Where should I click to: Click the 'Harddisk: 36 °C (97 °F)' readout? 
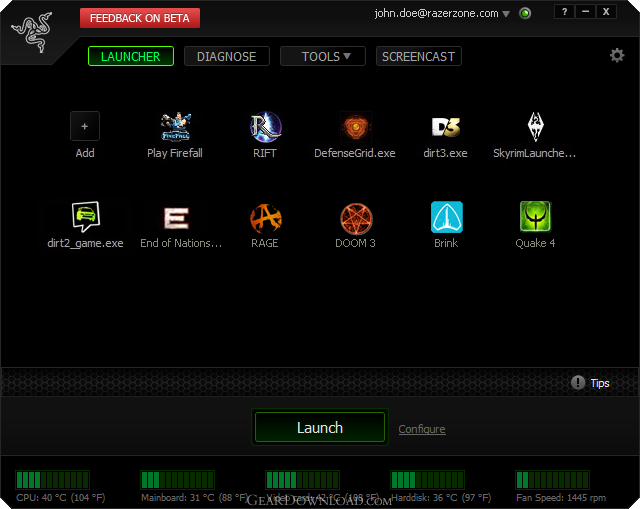(441, 498)
